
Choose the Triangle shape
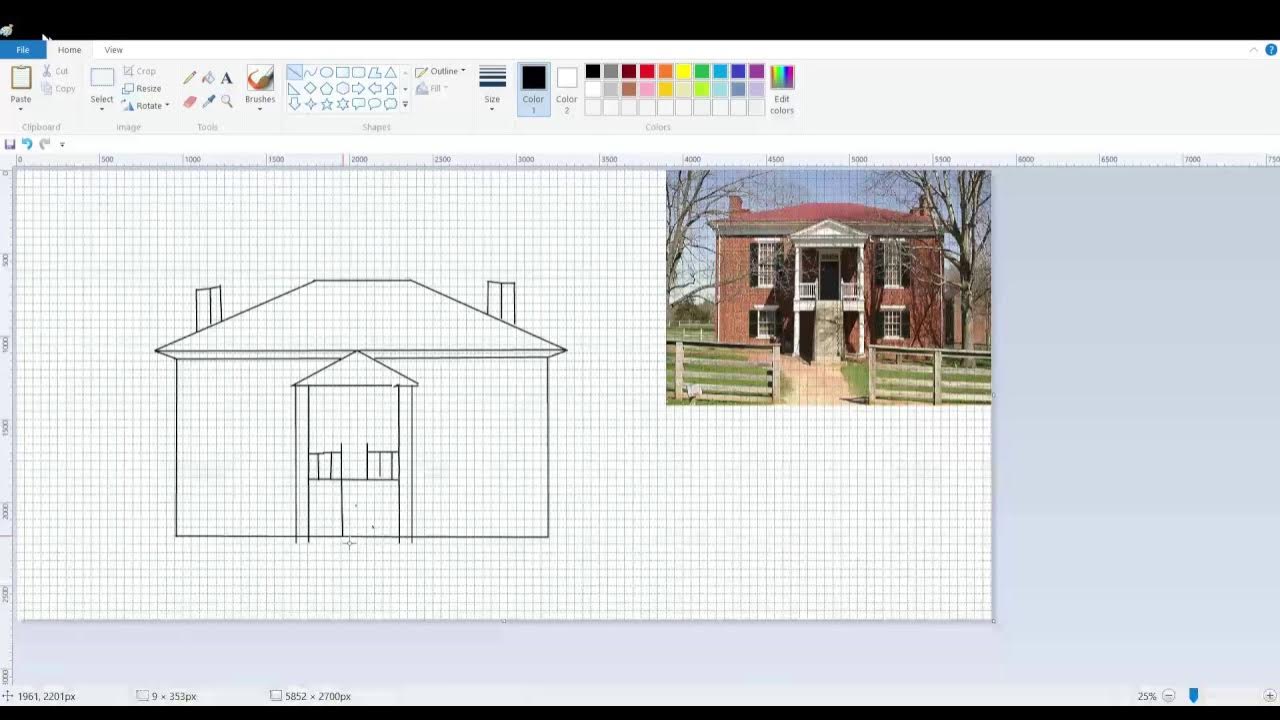click(x=390, y=73)
